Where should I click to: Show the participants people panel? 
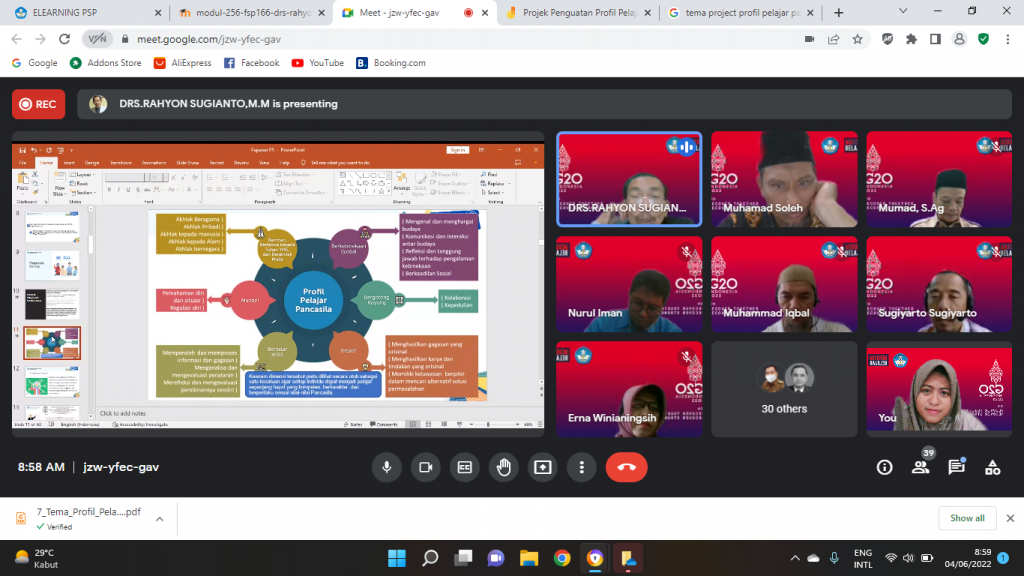point(920,467)
